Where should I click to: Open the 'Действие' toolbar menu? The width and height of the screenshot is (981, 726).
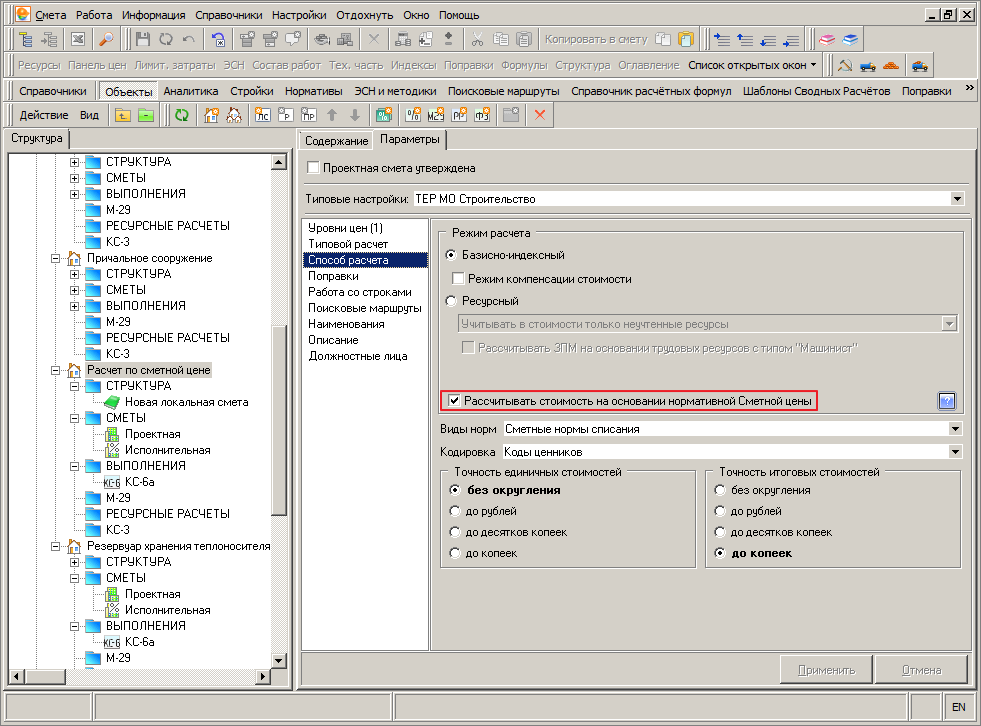coord(44,115)
